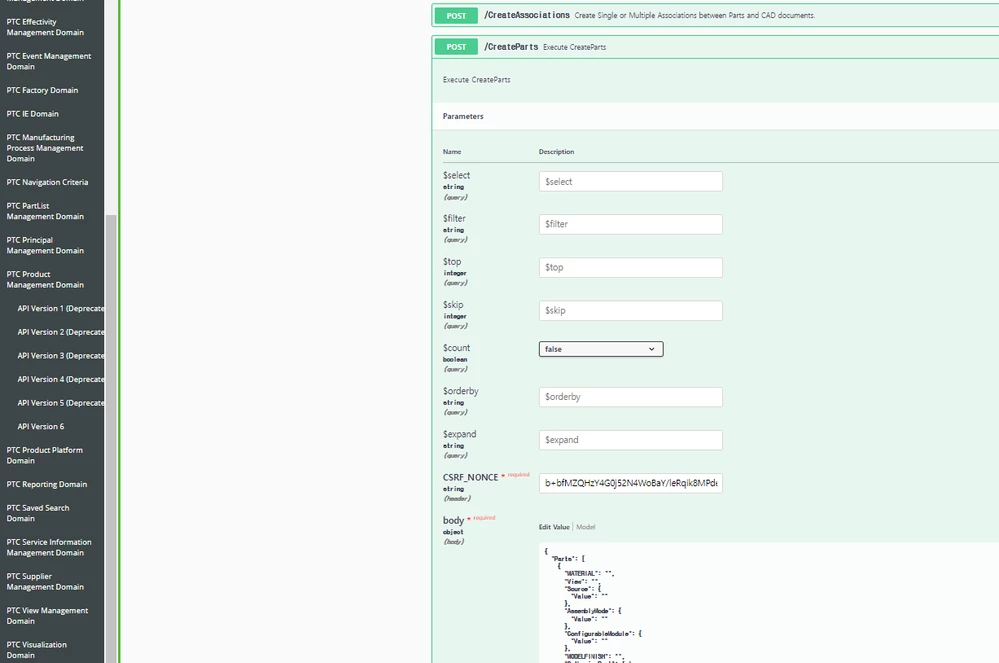
Task: Open the $count false dropdown
Action: pyautogui.click(x=601, y=349)
